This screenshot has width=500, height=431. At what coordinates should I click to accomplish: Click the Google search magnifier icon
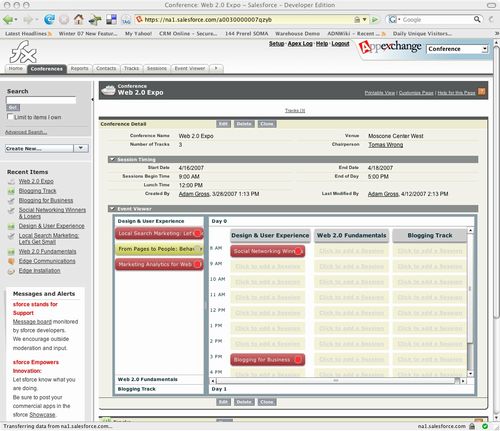(477, 19)
